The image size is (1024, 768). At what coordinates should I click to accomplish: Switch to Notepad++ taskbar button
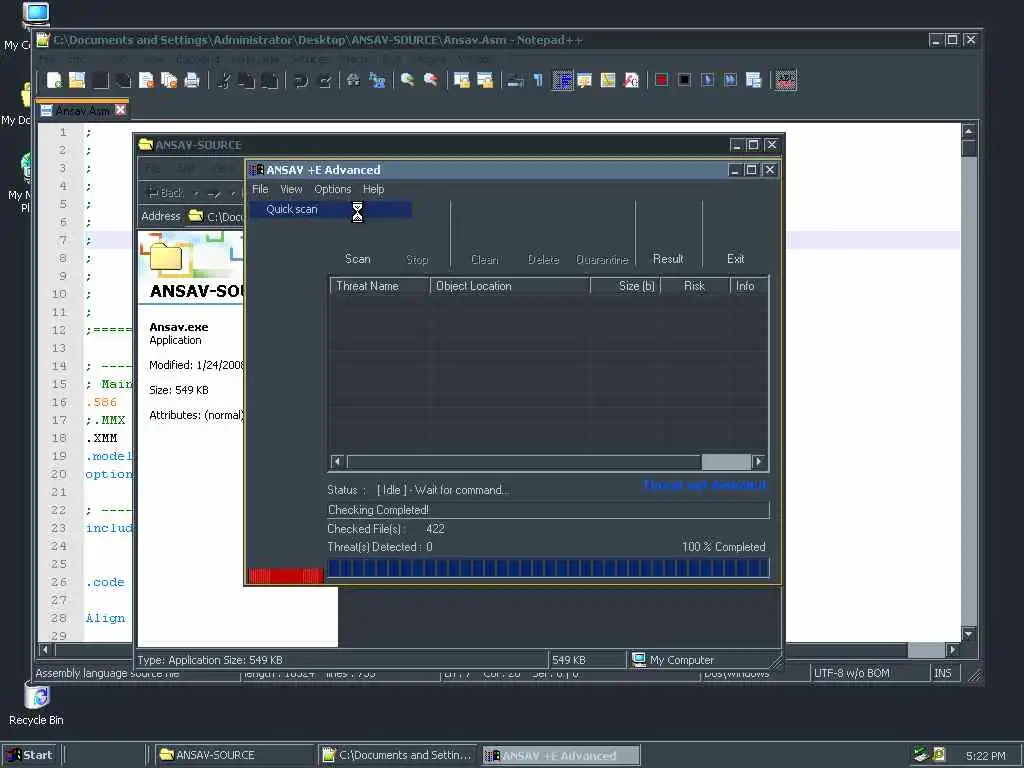coord(398,755)
